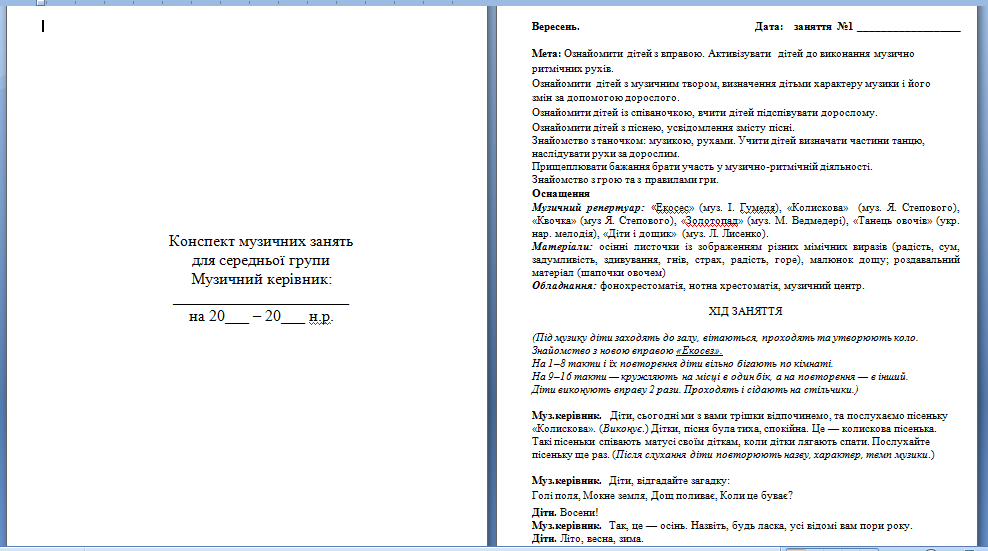Click the bold word "Мета:"

click(x=546, y=54)
